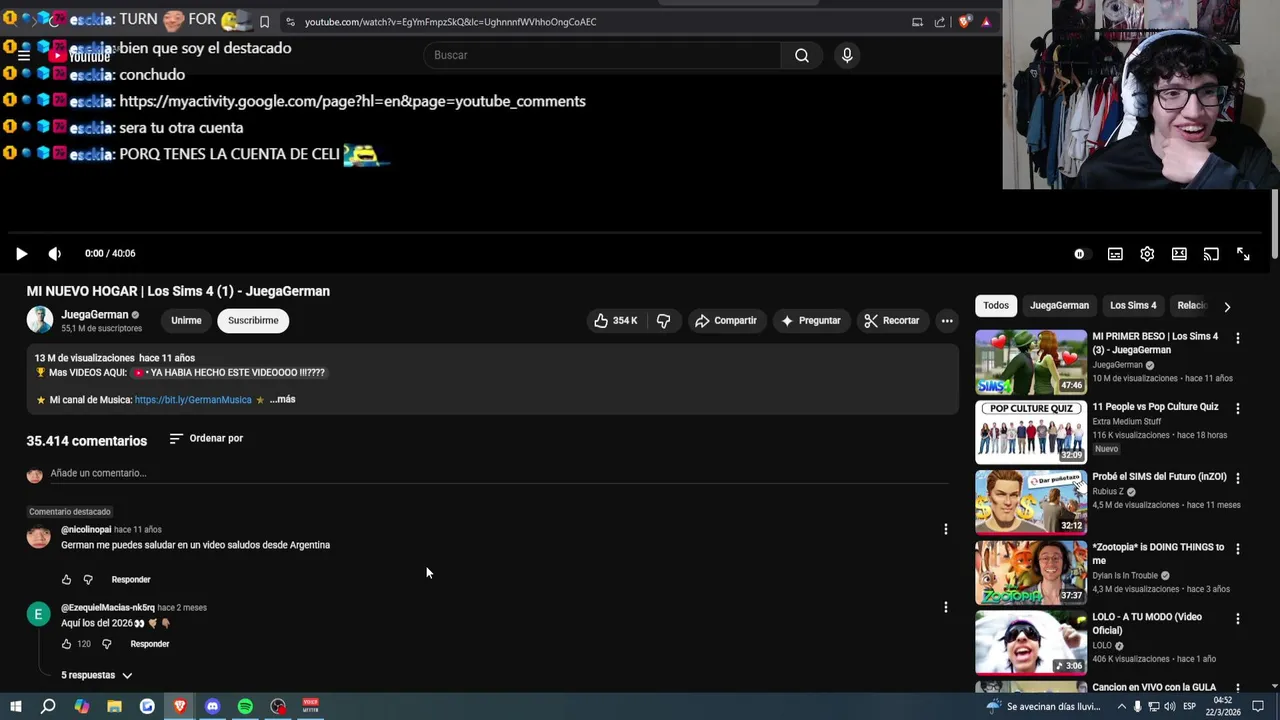1280x720 pixels.
Task: Open JuegaGerman channel avatar
Action: [40, 320]
